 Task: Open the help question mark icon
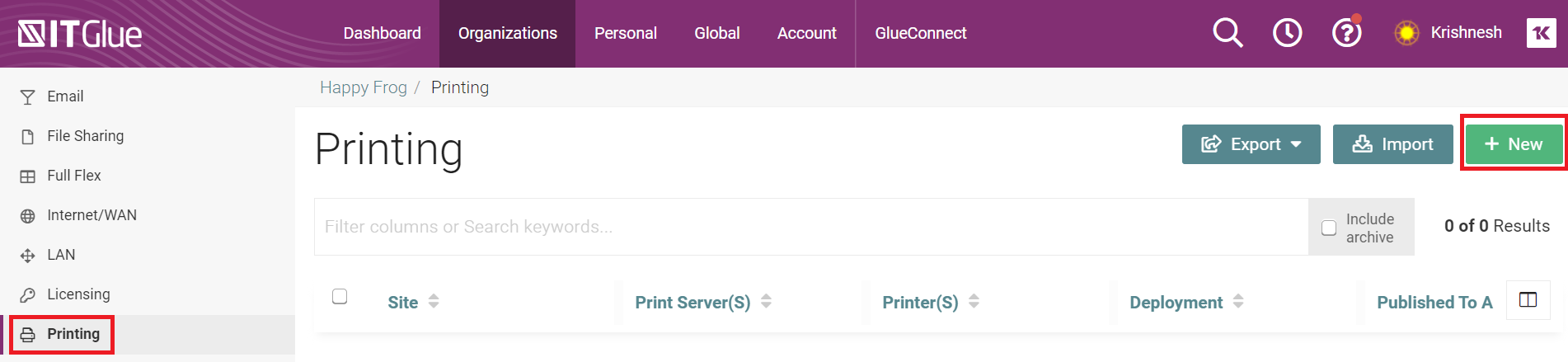click(x=1346, y=33)
